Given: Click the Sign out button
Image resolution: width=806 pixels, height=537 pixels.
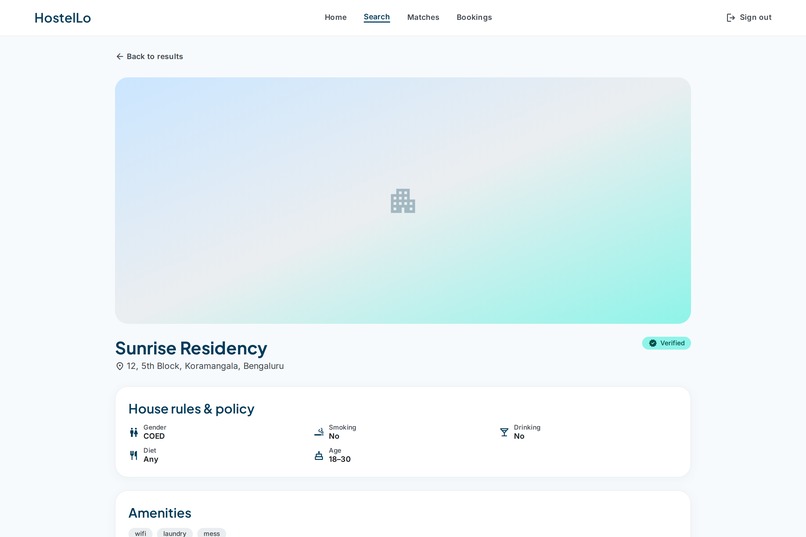Looking at the screenshot, I should (x=749, y=17).
